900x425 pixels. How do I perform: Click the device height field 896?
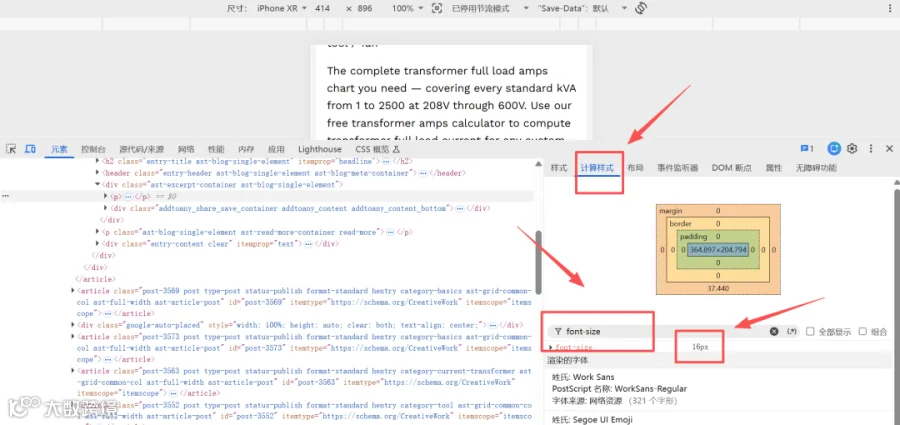point(364,9)
